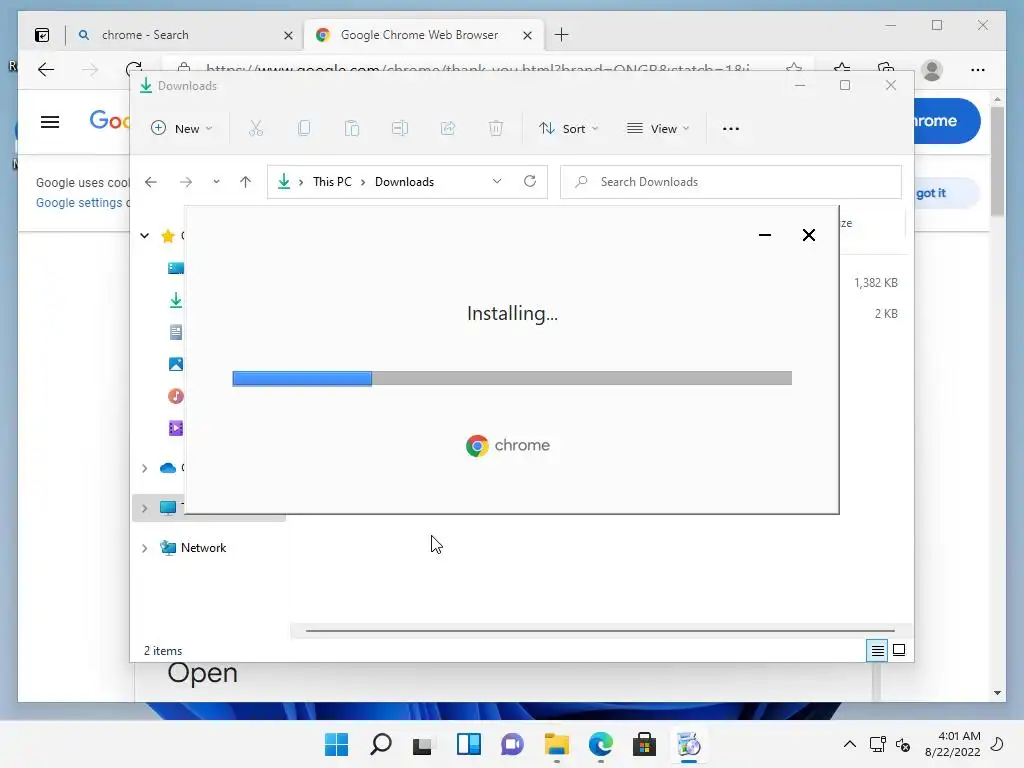Open the Sort dropdown in Explorer

click(x=568, y=129)
